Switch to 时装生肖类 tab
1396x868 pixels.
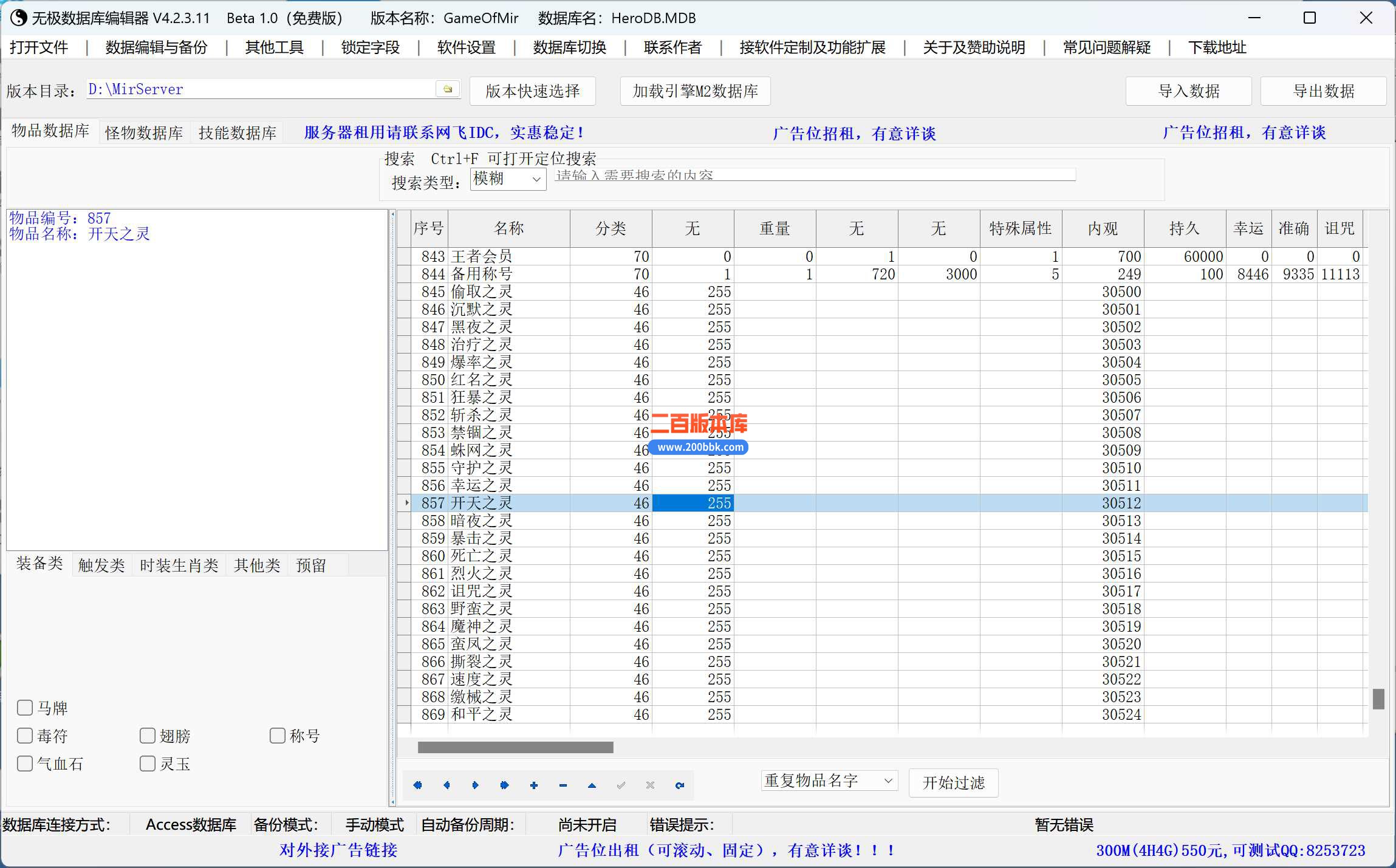(179, 566)
